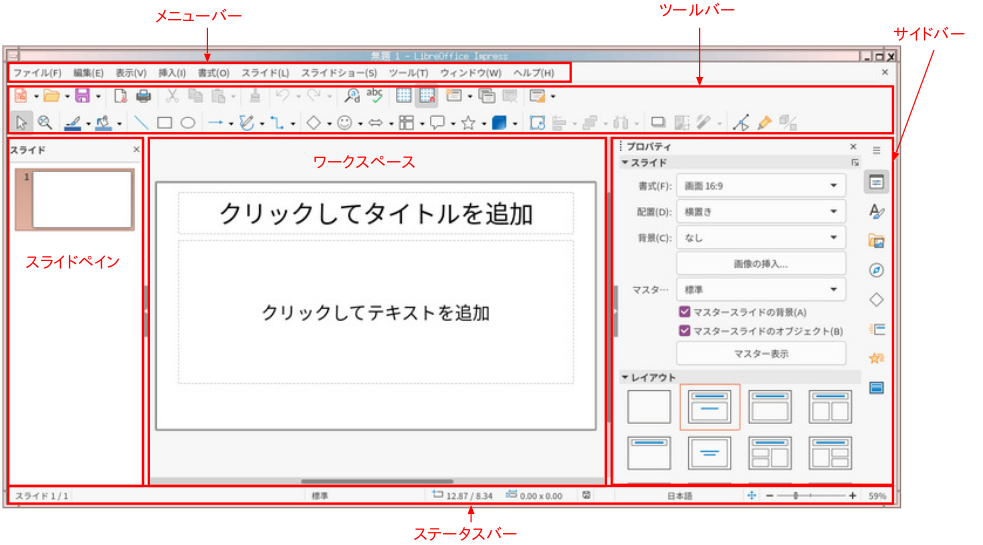This screenshot has height=545, width=983.
Task: Open the 挿入(I) menu
Action: (x=172, y=73)
